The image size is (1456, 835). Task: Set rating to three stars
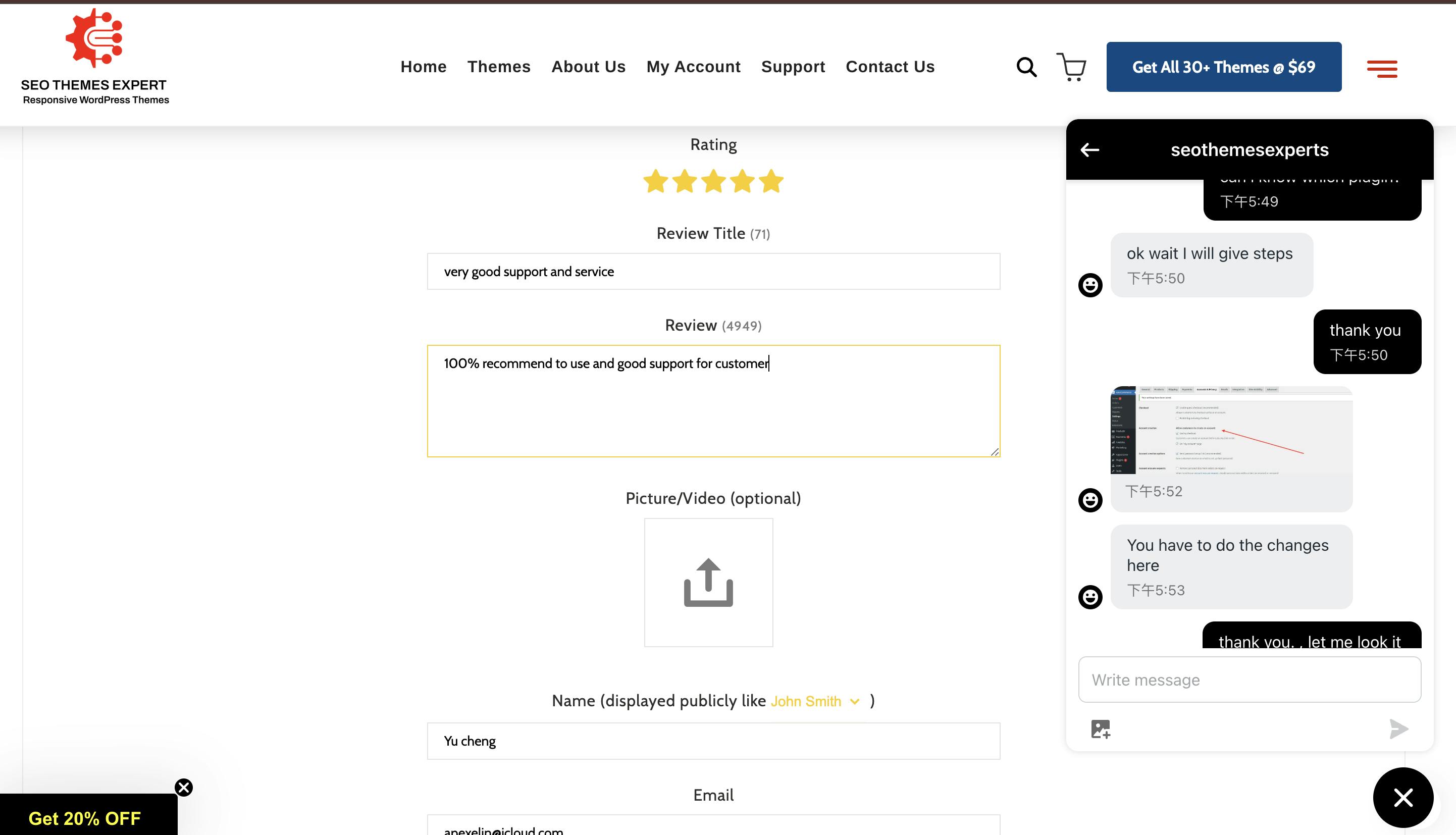point(713,181)
